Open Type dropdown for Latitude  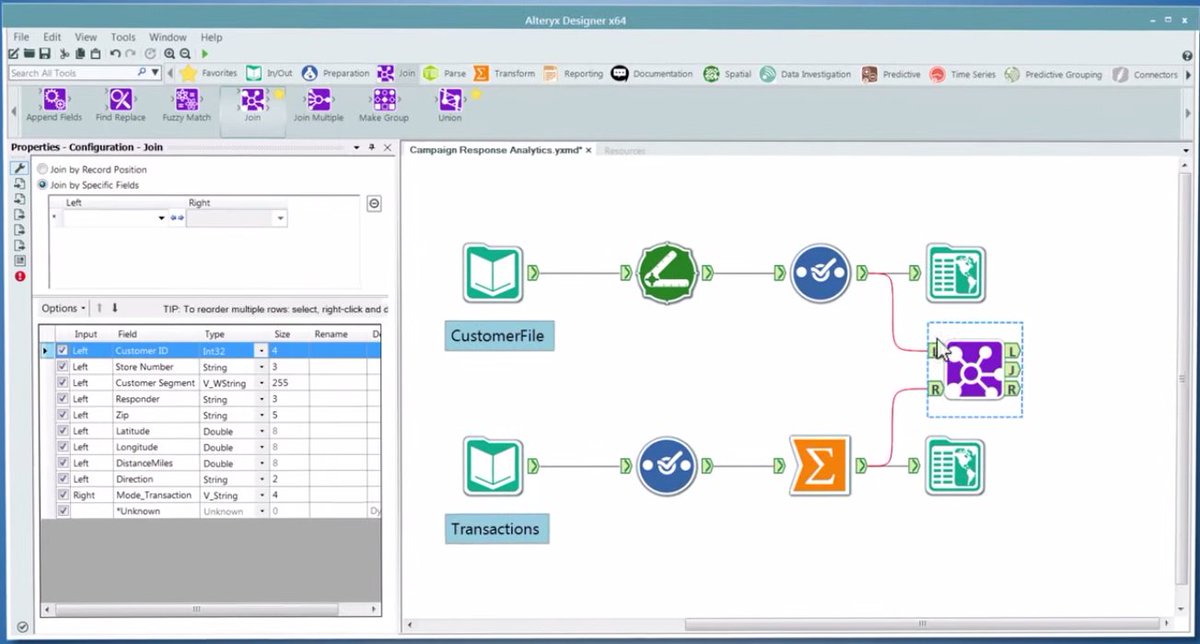pos(261,431)
